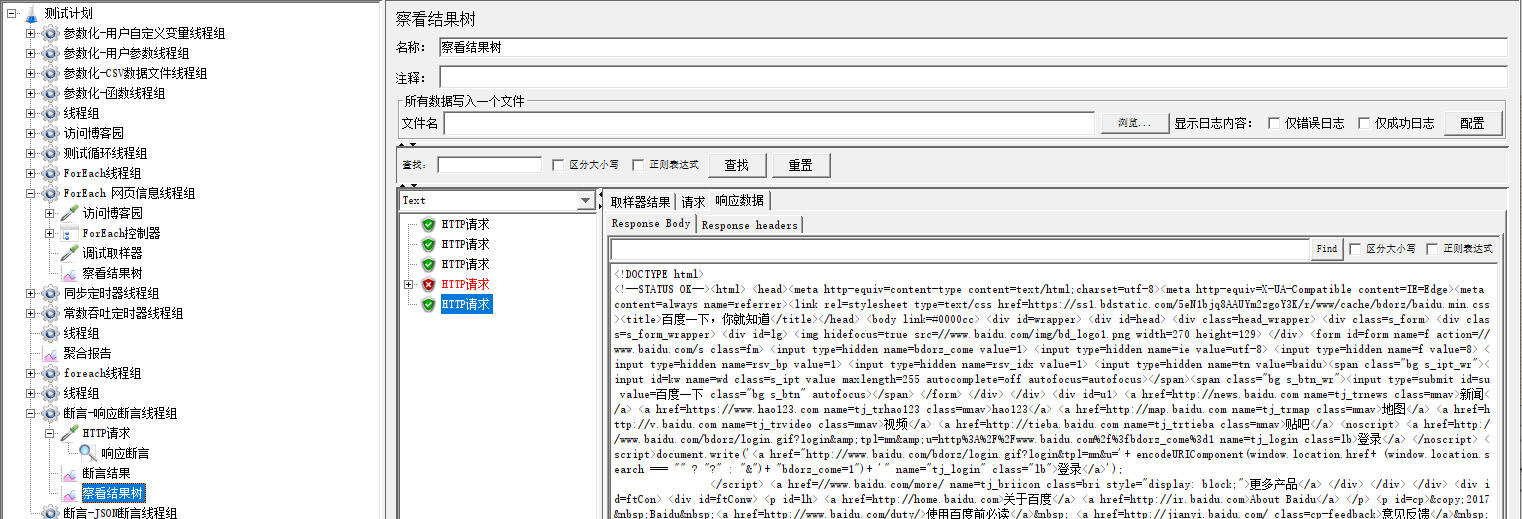Click the highlighted HTTP请求 result text
The image size is (1522, 519).
coord(465,304)
